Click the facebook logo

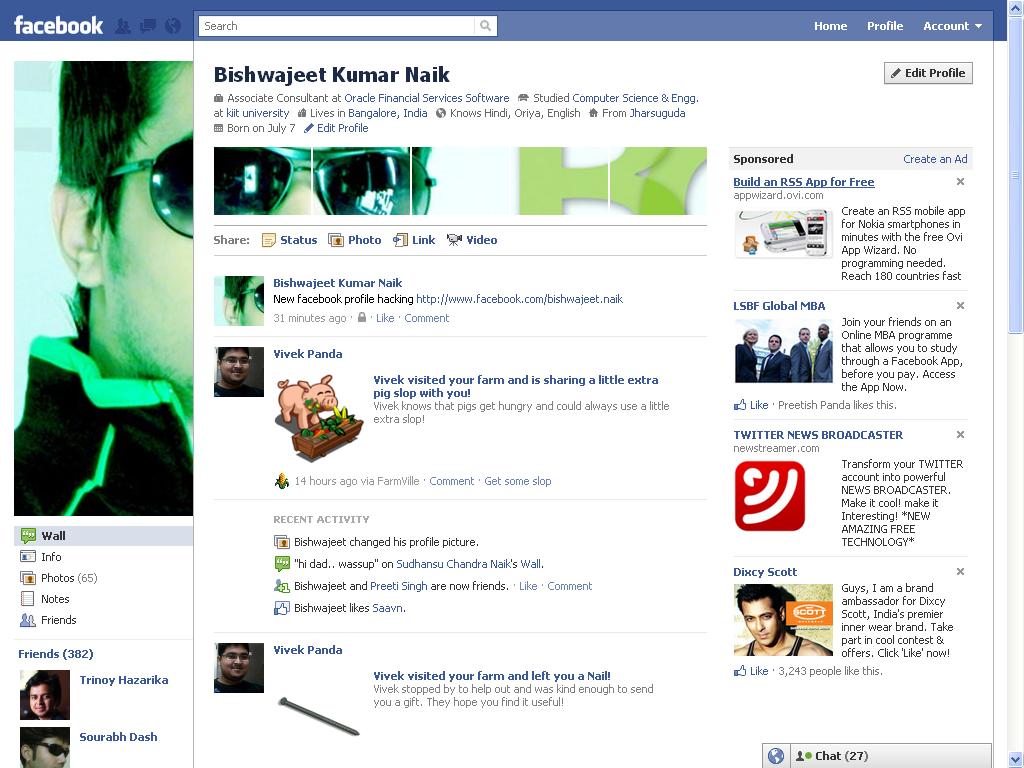tap(58, 25)
